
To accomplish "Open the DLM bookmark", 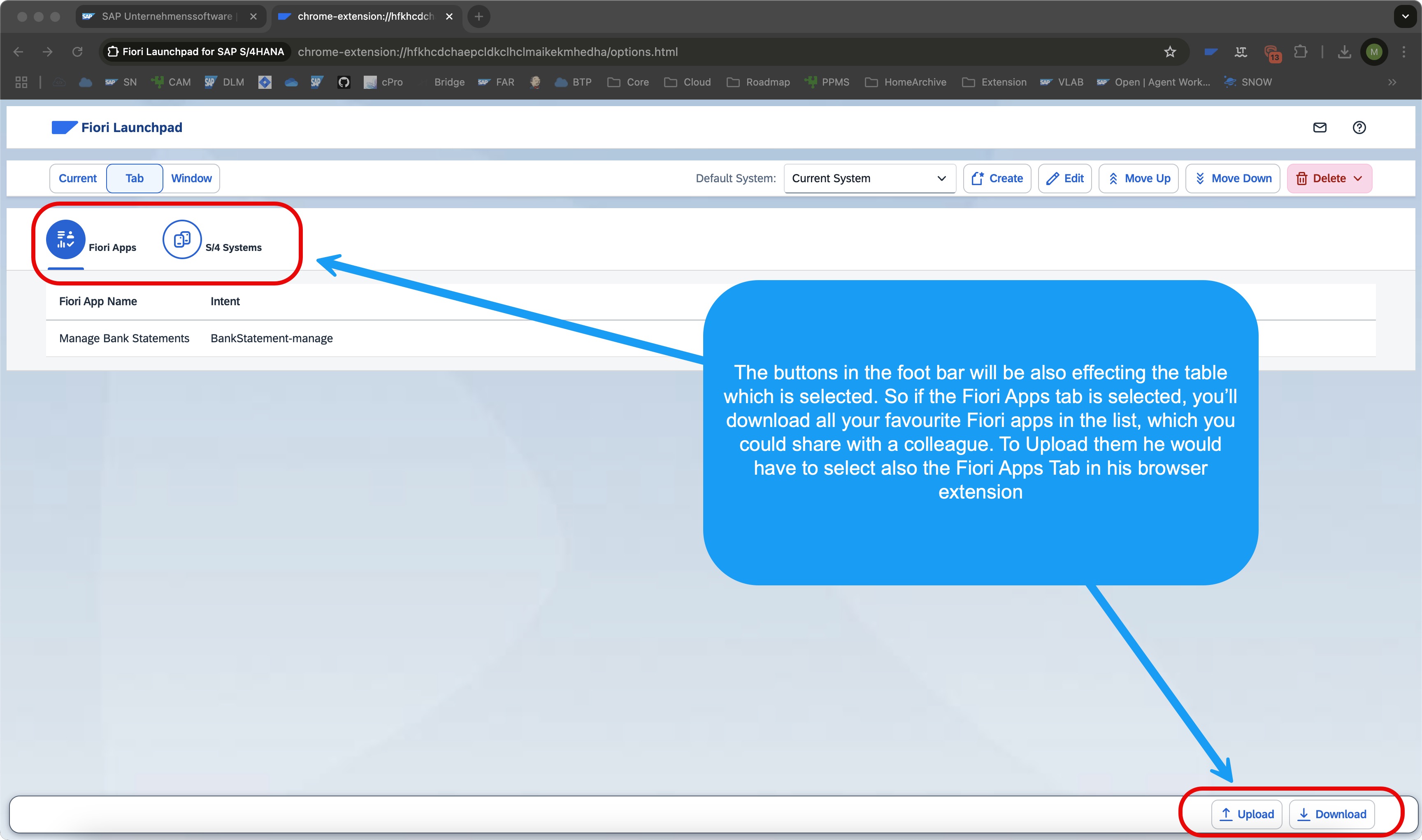I will point(224,82).
